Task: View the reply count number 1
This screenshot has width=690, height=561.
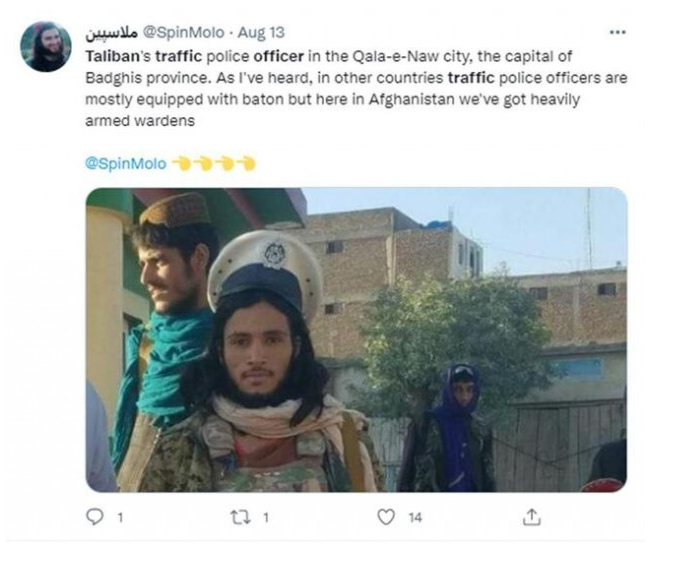Action: coord(119,517)
